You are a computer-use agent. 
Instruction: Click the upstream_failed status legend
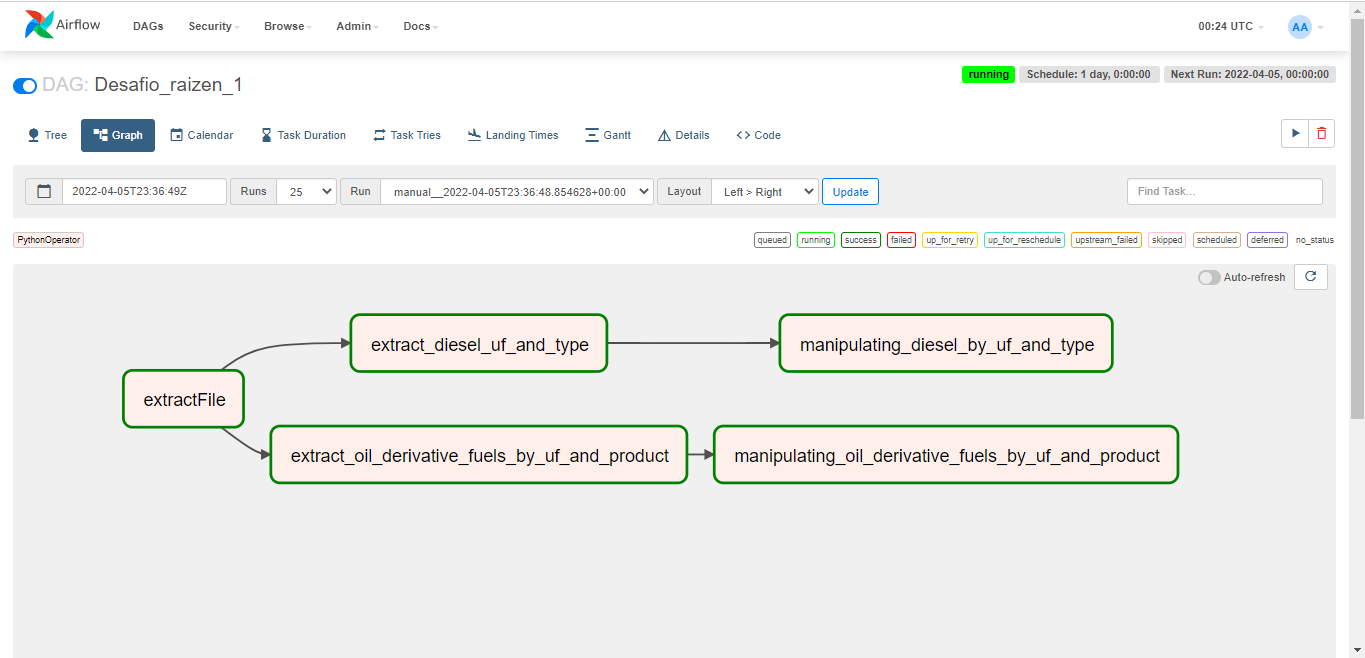pos(1106,240)
